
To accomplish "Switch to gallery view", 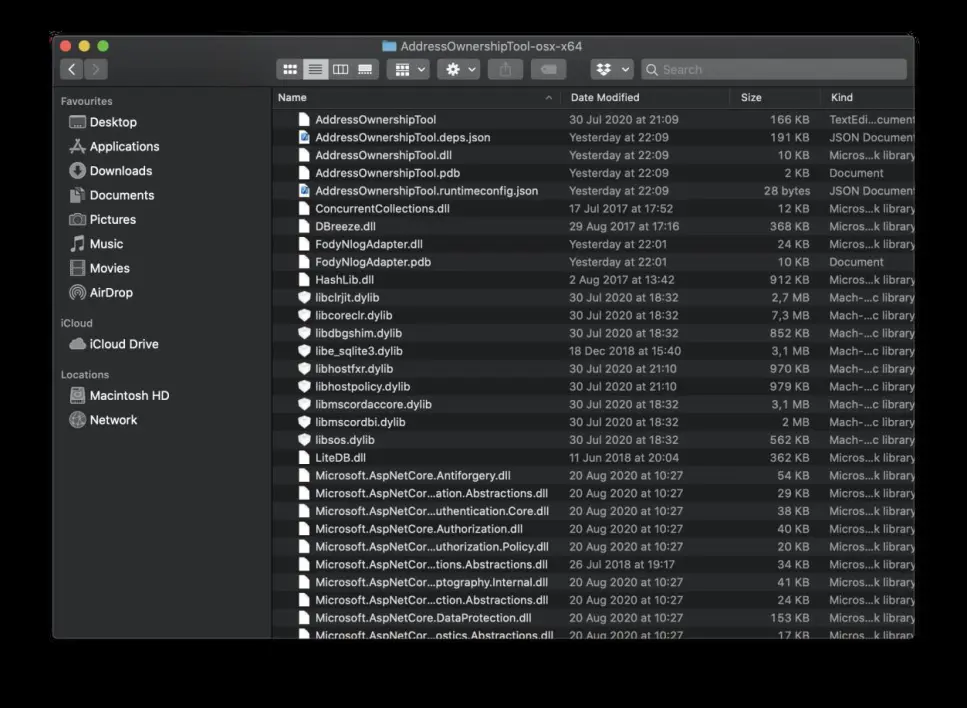I will coord(366,69).
